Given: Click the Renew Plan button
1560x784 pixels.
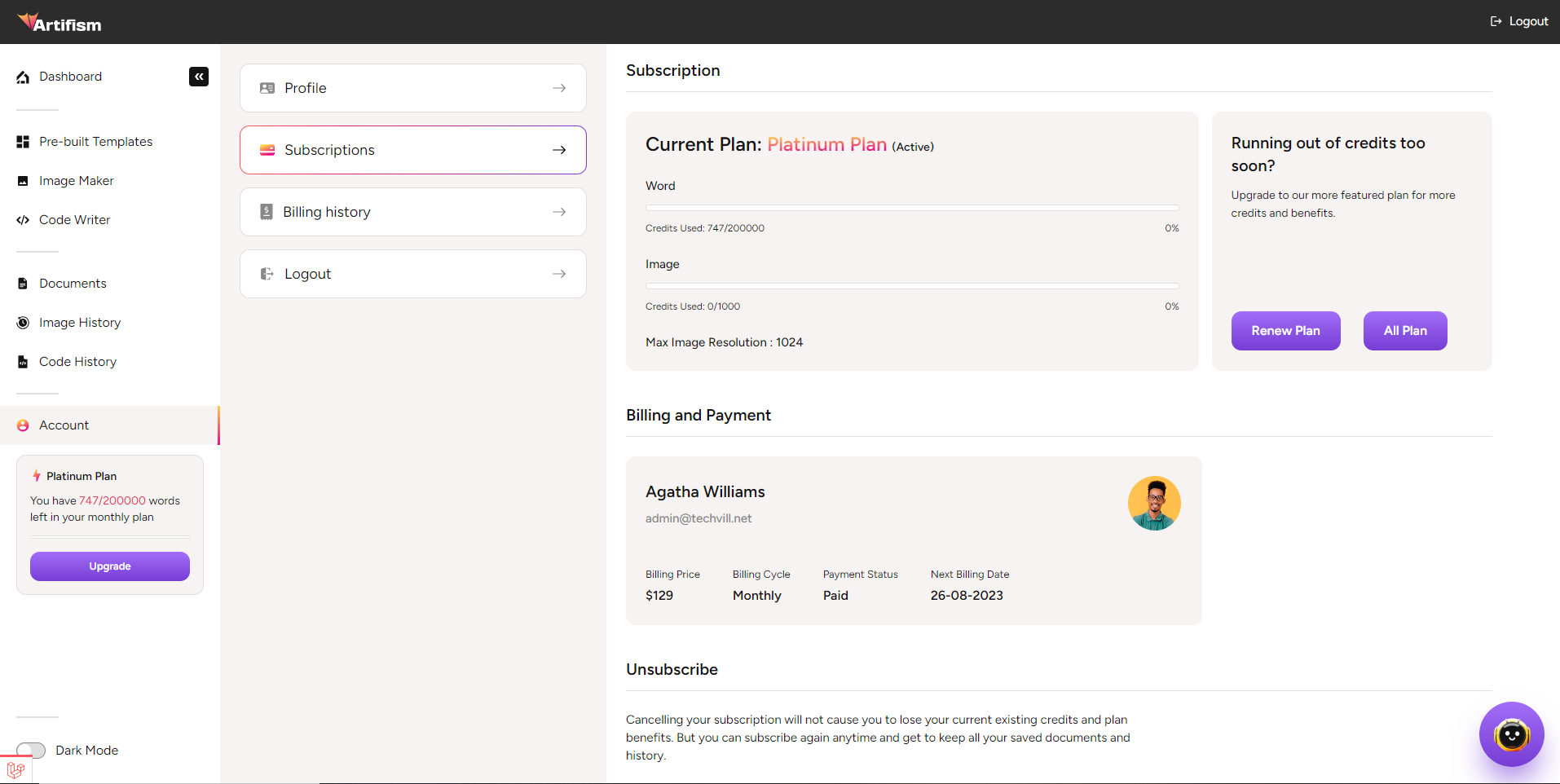Looking at the screenshot, I should pyautogui.click(x=1285, y=331).
